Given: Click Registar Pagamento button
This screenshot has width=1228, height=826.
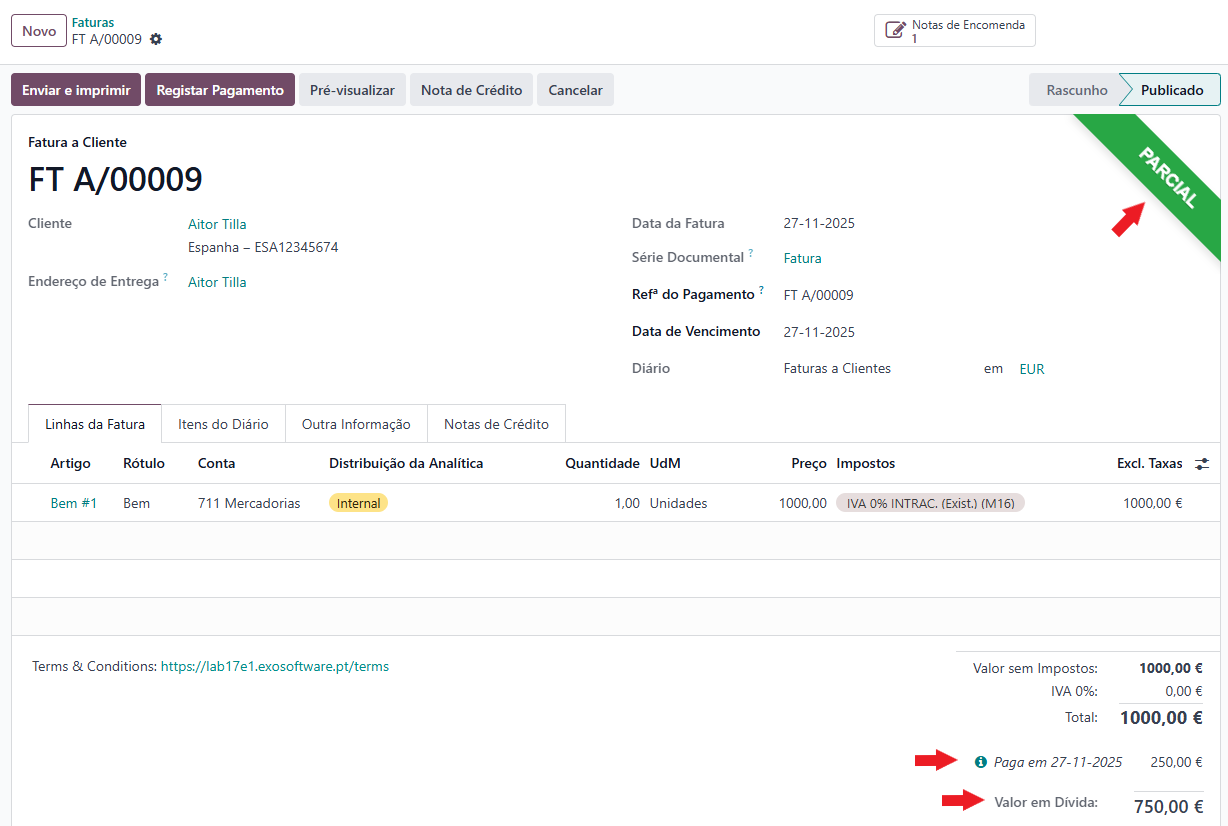Looking at the screenshot, I should pyautogui.click(x=220, y=90).
